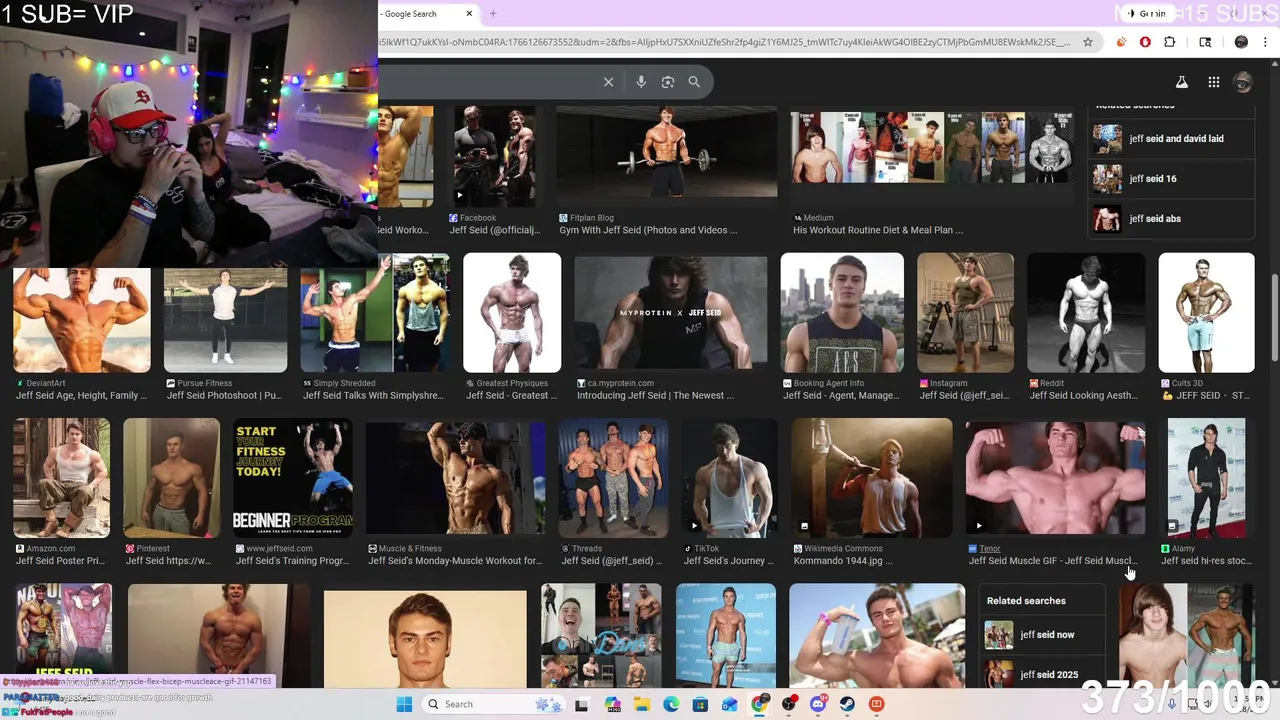Start voice search with the microphone icon
Image resolution: width=1280 pixels, height=720 pixels.
click(x=641, y=82)
